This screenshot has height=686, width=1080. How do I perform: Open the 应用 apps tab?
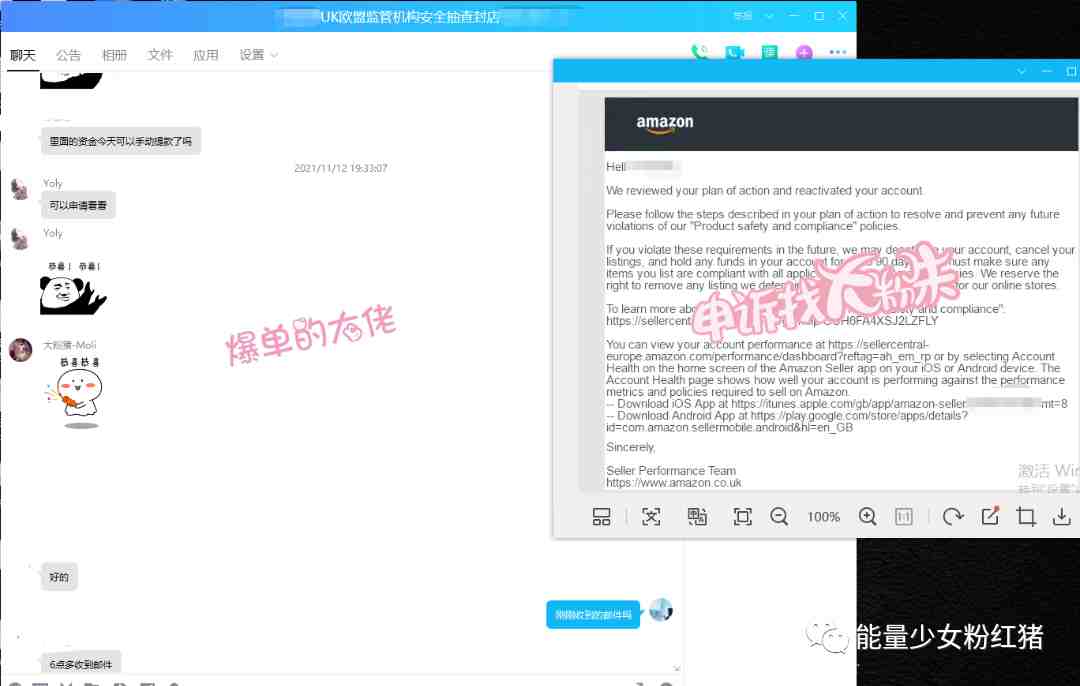pos(205,55)
